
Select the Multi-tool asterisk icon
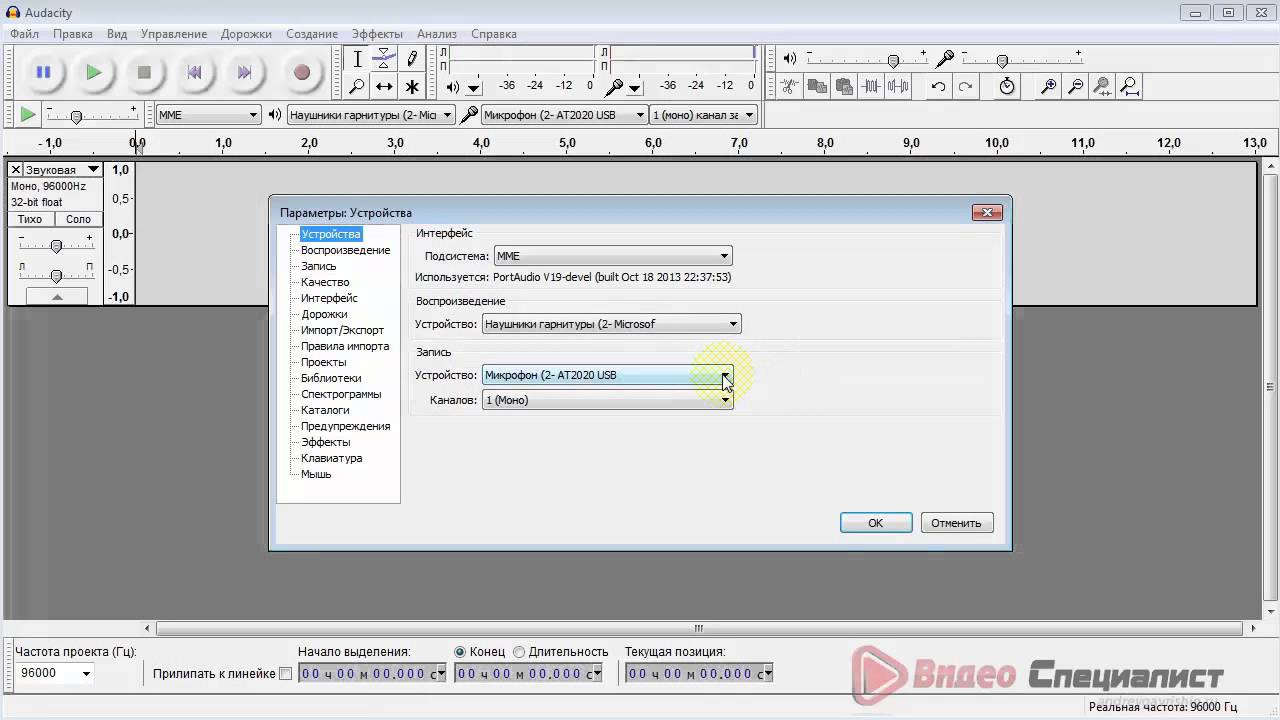click(411, 87)
